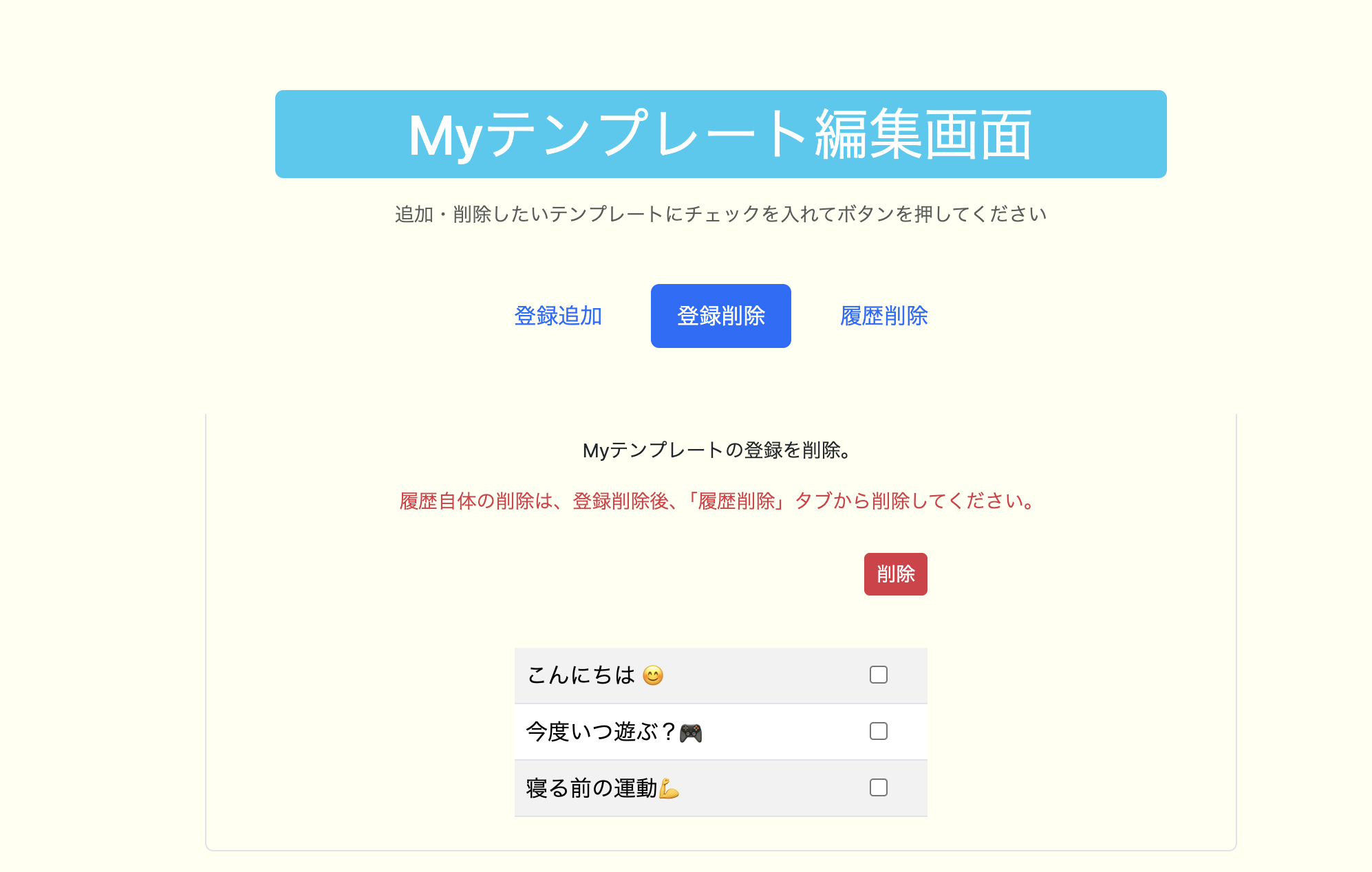Click the gray instruction text below the header
Screen dimensions: 1372x872
tap(720, 215)
